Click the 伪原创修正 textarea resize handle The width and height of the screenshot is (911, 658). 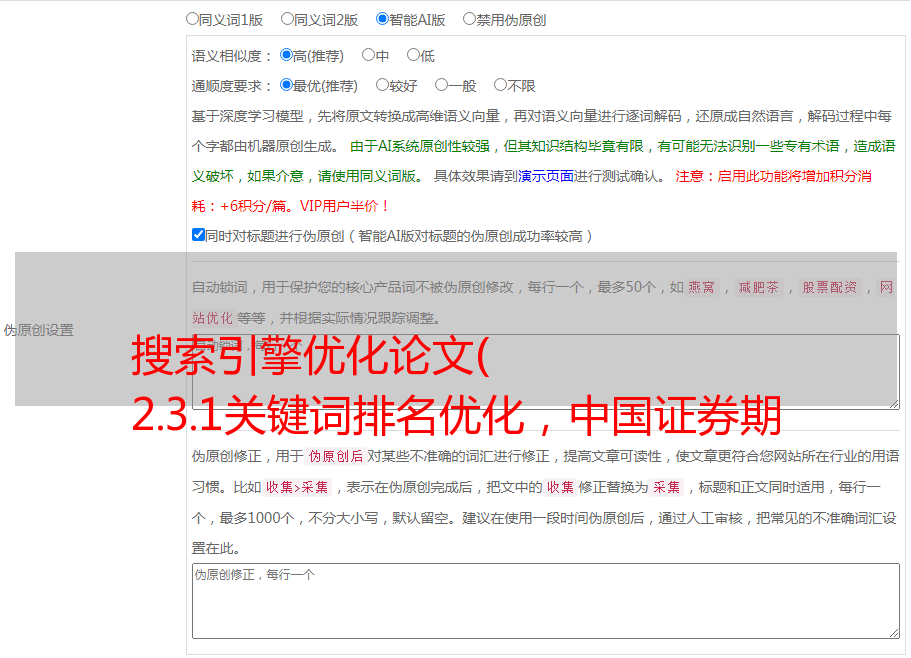894,634
